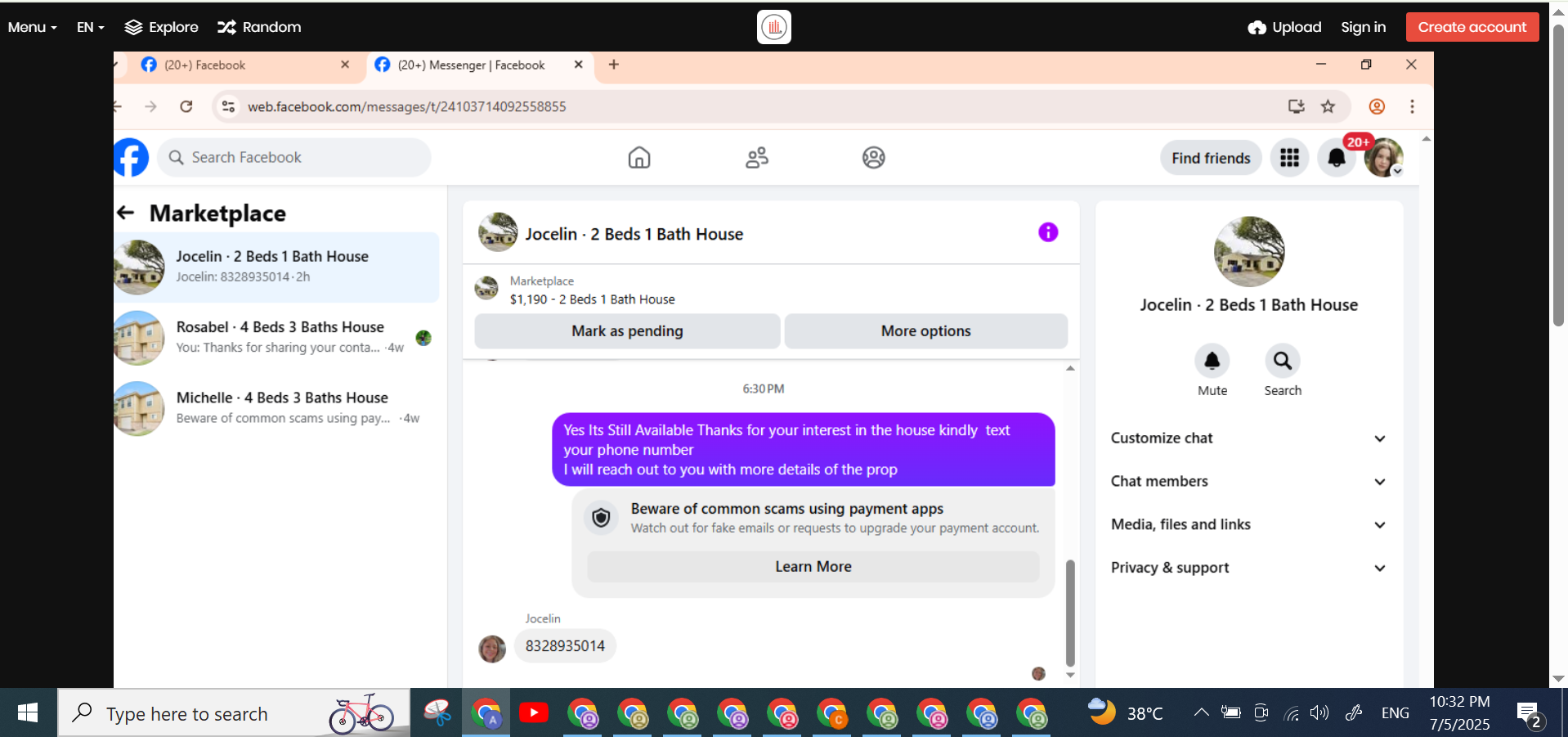The image size is (1568, 737).
Task: Close the Messenger | Facebook tab
Action: pyautogui.click(x=579, y=65)
